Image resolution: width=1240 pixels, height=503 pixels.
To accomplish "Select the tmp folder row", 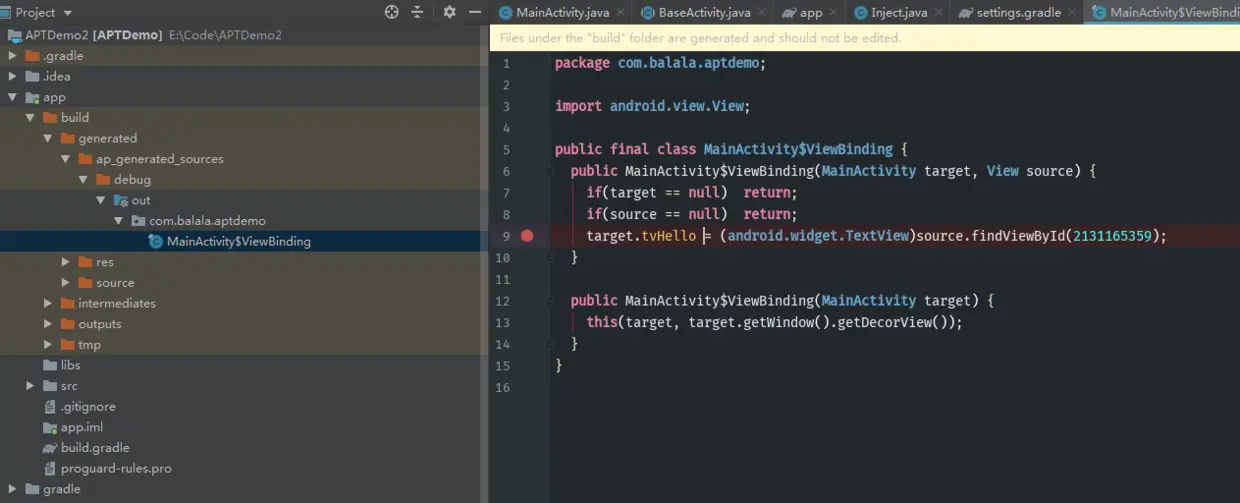I will coord(244,345).
